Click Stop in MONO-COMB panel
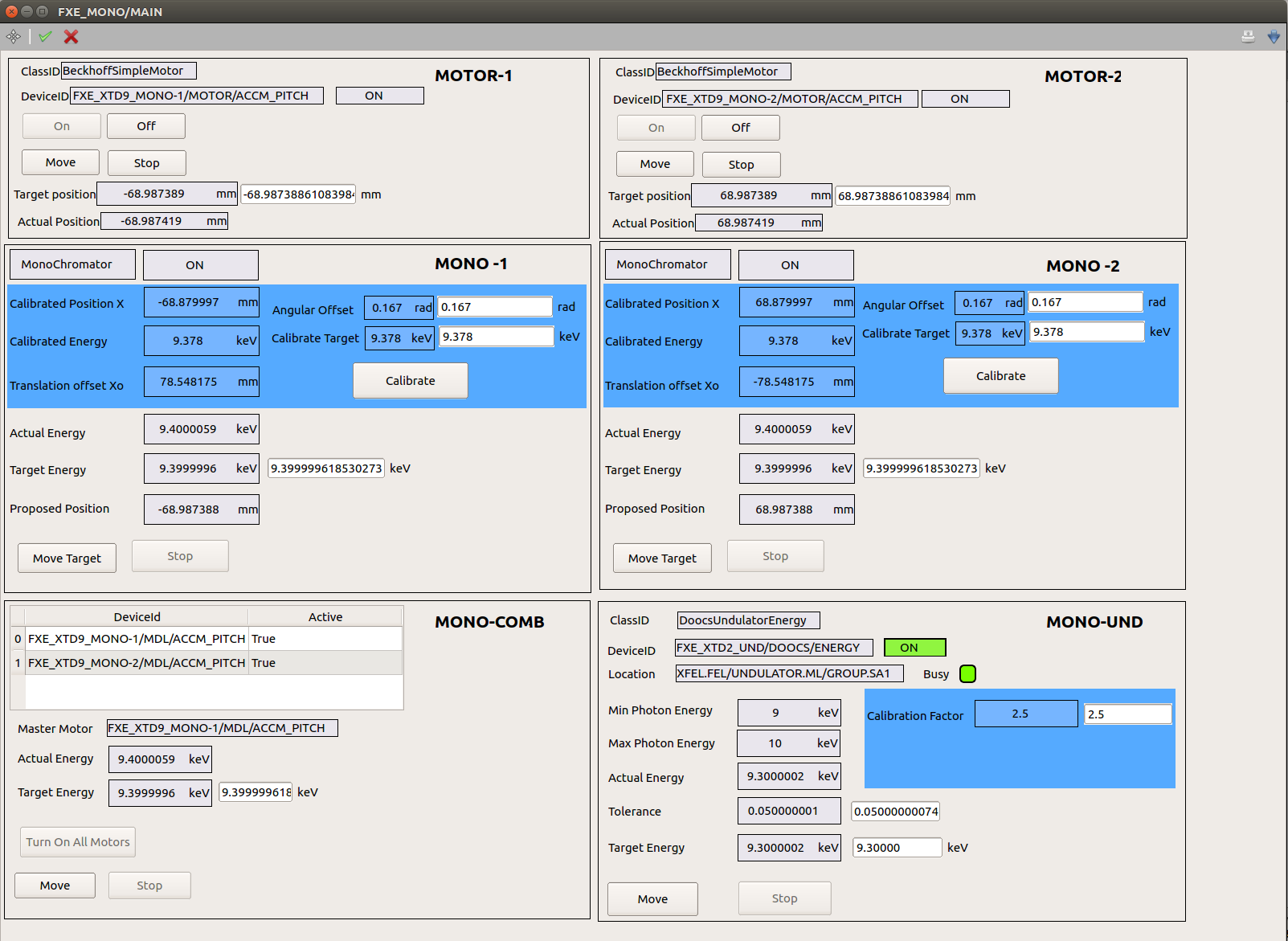The image size is (1288, 941). pyautogui.click(x=149, y=886)
